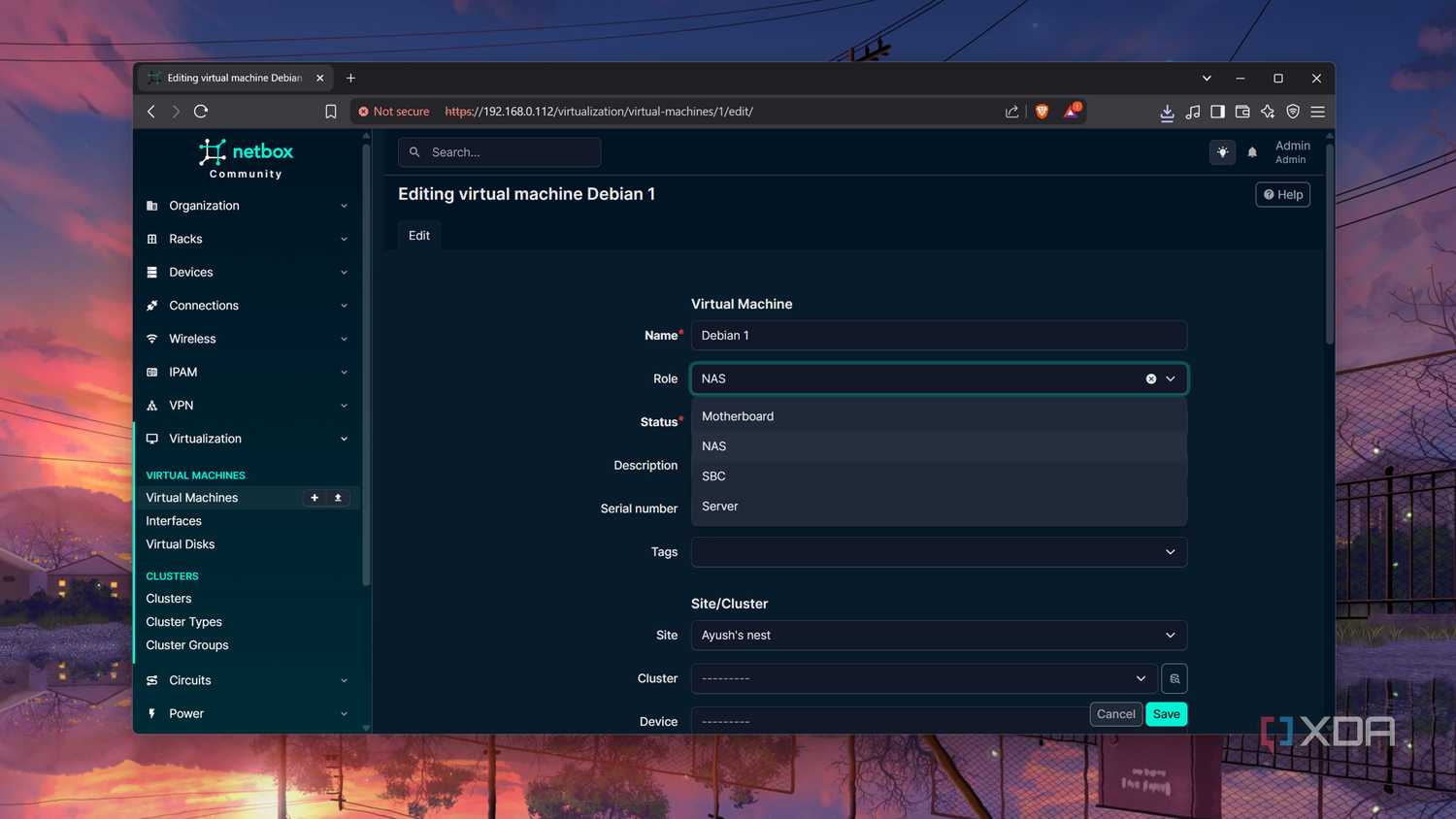Open Virtual Disks in sidebar
Screen dimensions: 1456x819
click(x=181, y=544)
